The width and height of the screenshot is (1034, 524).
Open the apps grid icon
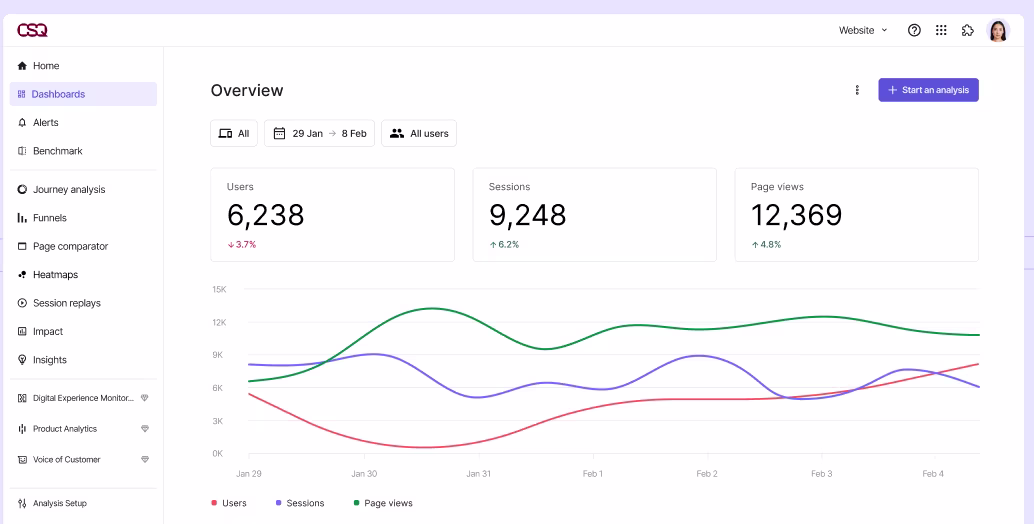click(941, 30)
